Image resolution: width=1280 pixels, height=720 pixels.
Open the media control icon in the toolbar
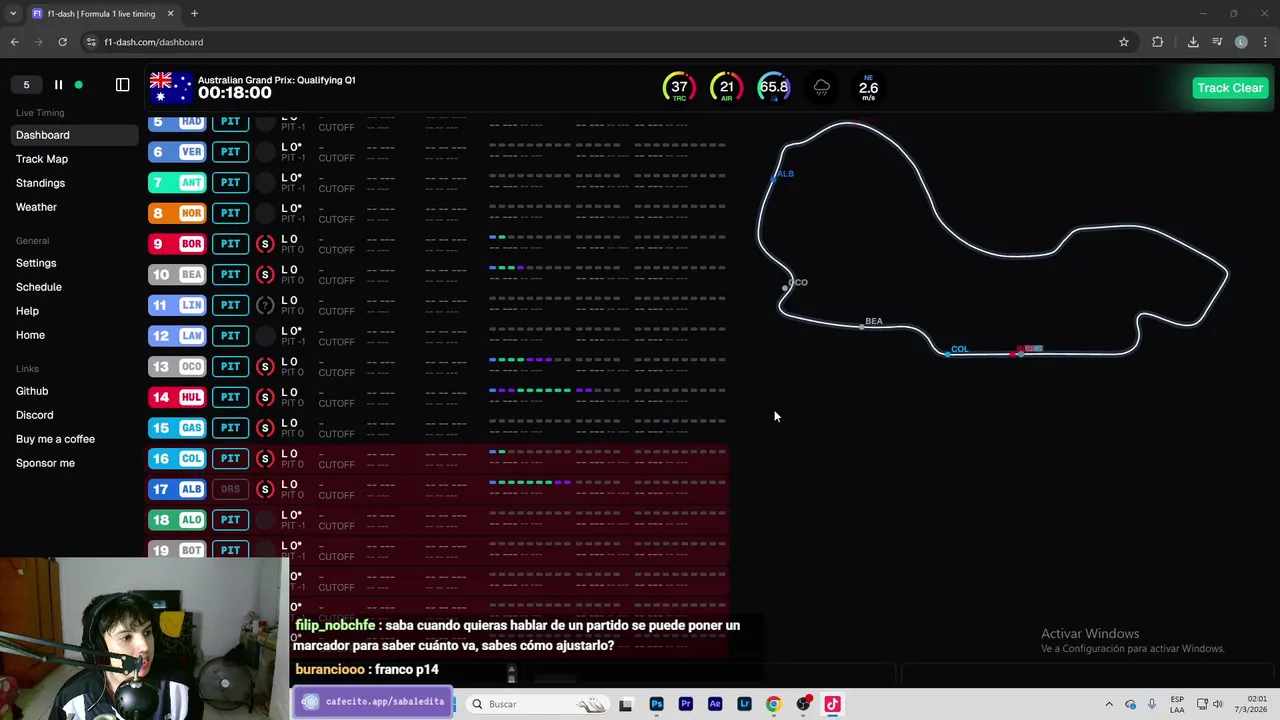click(1217, 42)
